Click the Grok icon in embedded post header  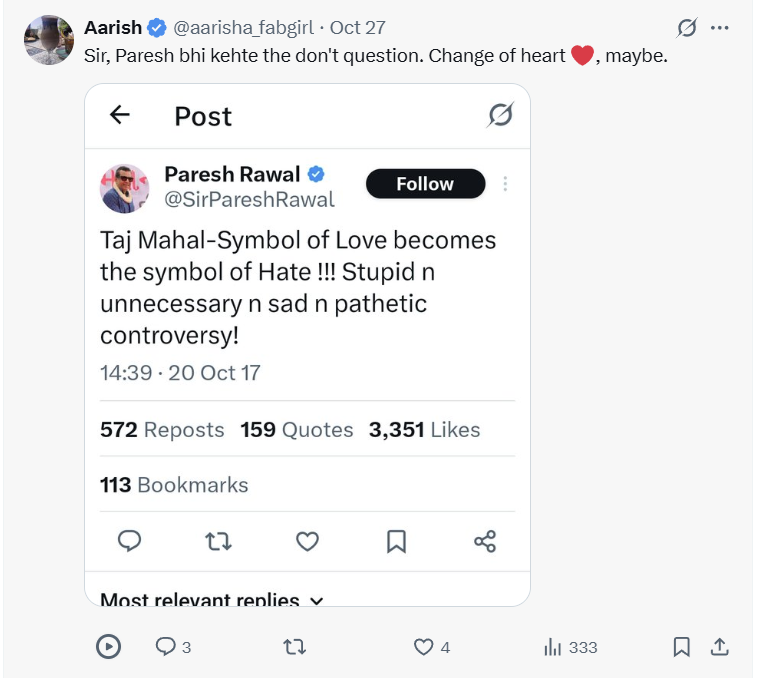(500, 116)
